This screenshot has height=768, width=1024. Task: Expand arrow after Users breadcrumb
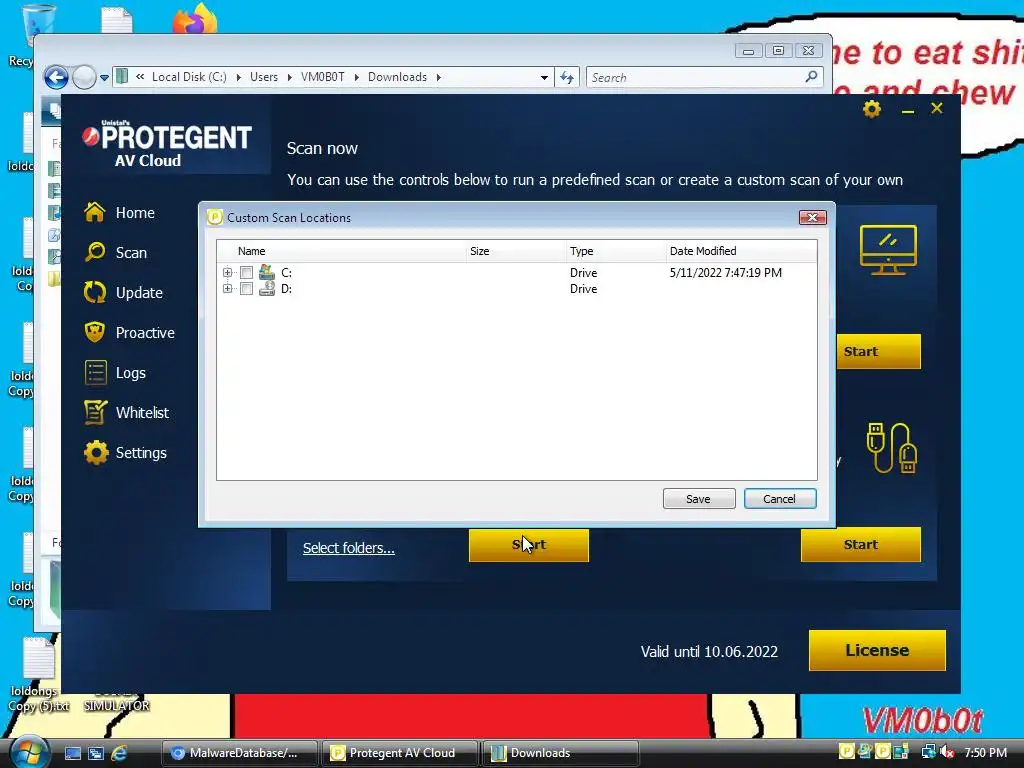click(x=289, y=77)
